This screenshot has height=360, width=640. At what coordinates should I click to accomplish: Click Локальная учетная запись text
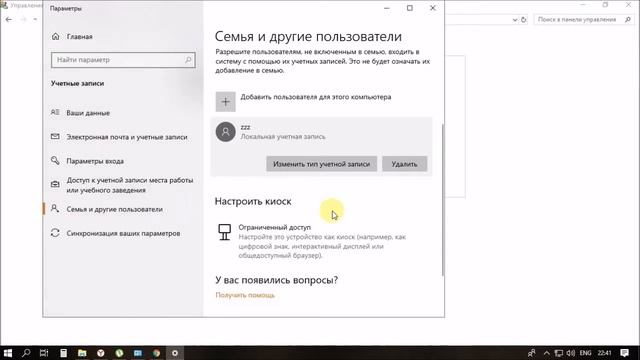[283, 137]
